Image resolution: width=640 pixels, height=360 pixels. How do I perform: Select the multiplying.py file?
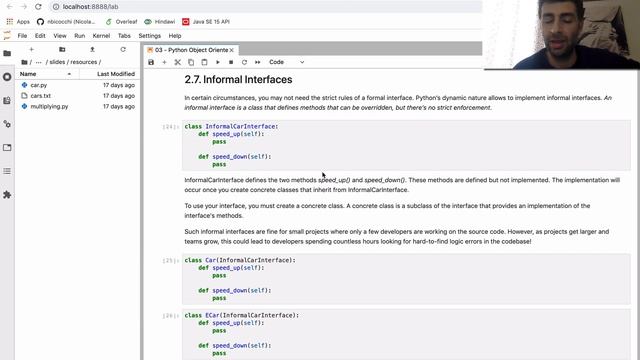click(x=78, y=106)
